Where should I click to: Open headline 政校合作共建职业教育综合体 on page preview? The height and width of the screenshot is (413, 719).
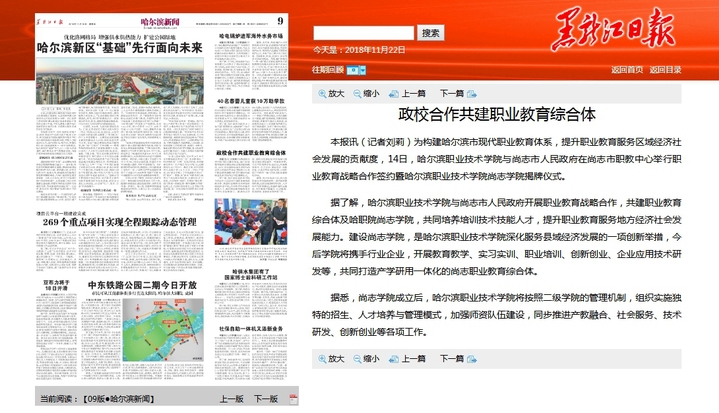(251, 152)
